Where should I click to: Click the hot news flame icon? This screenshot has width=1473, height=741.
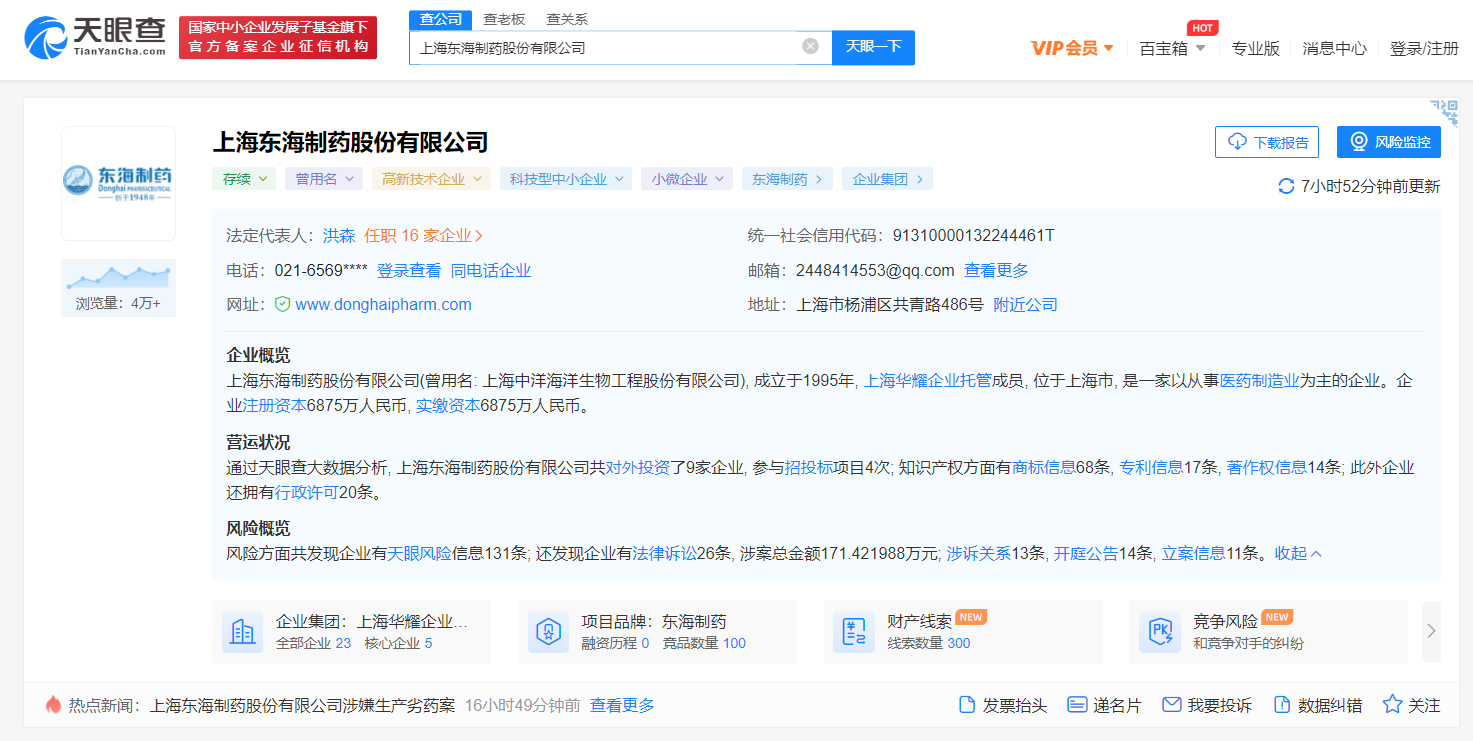tap(53, 705)
